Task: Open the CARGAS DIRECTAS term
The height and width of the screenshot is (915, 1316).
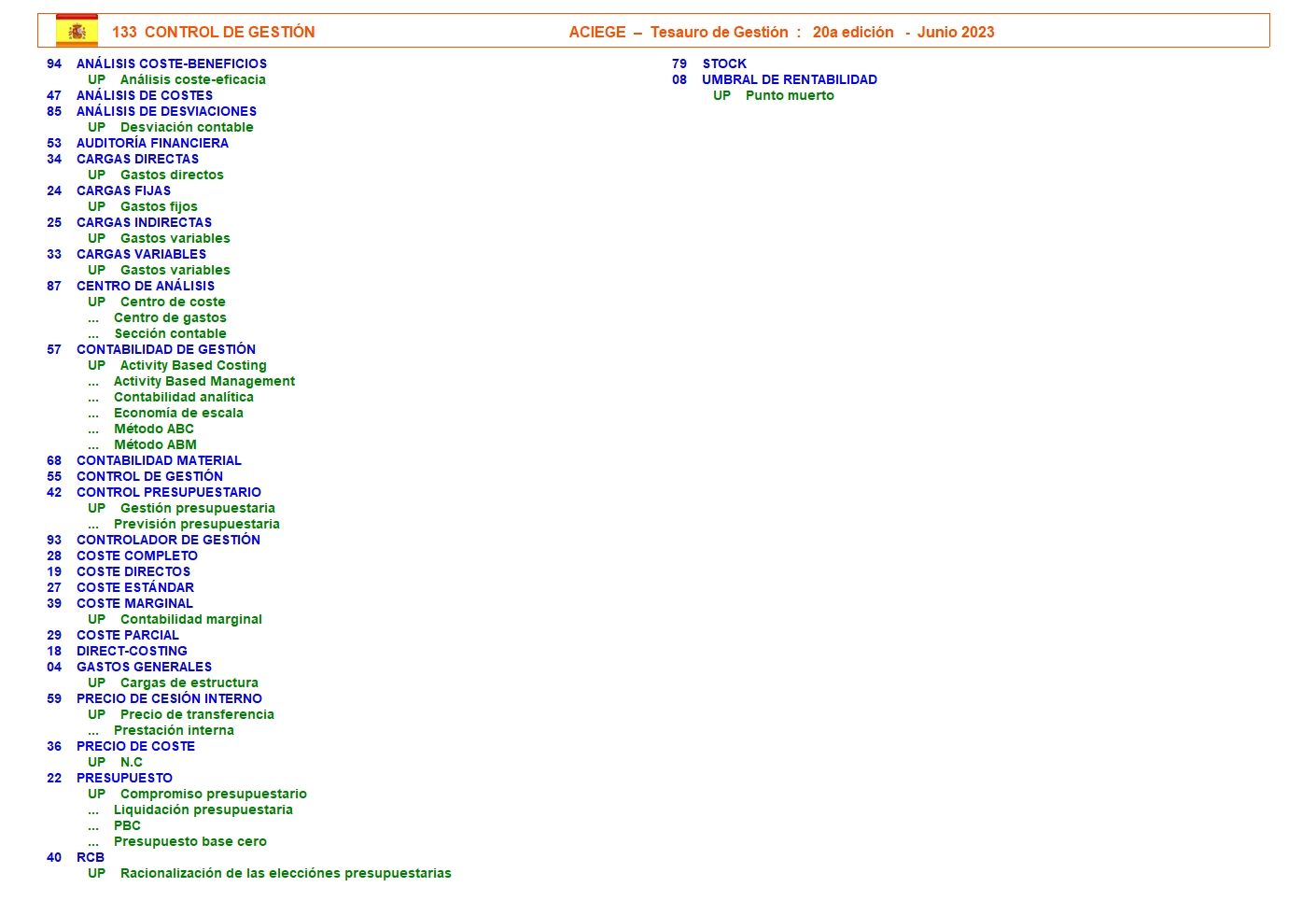Action: click(137, 159)
